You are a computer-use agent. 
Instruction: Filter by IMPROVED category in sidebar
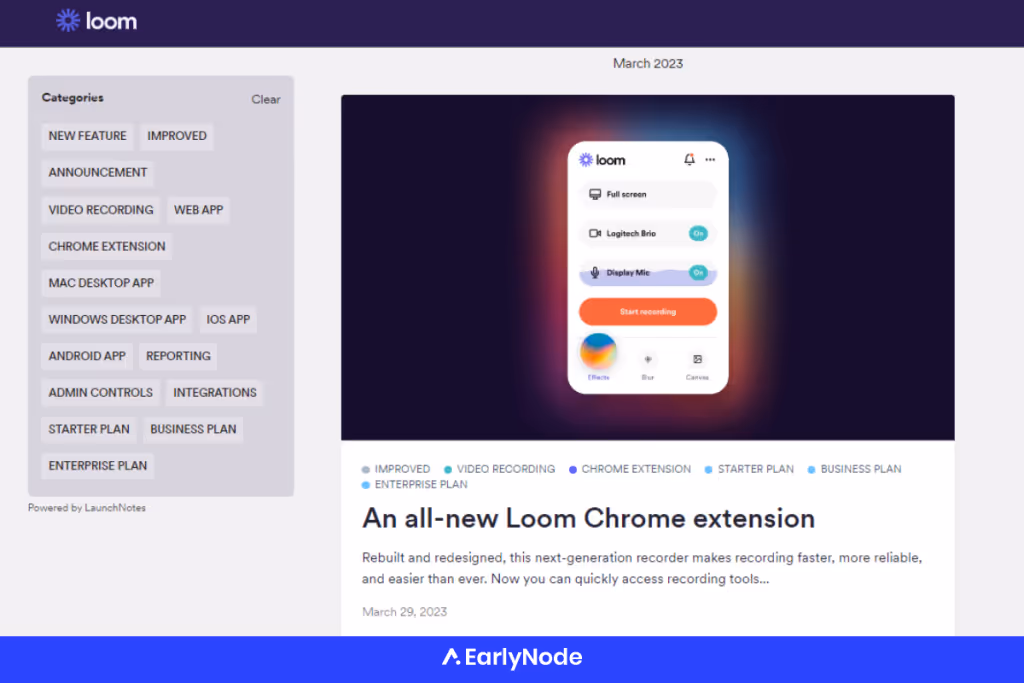pos(177,136)
